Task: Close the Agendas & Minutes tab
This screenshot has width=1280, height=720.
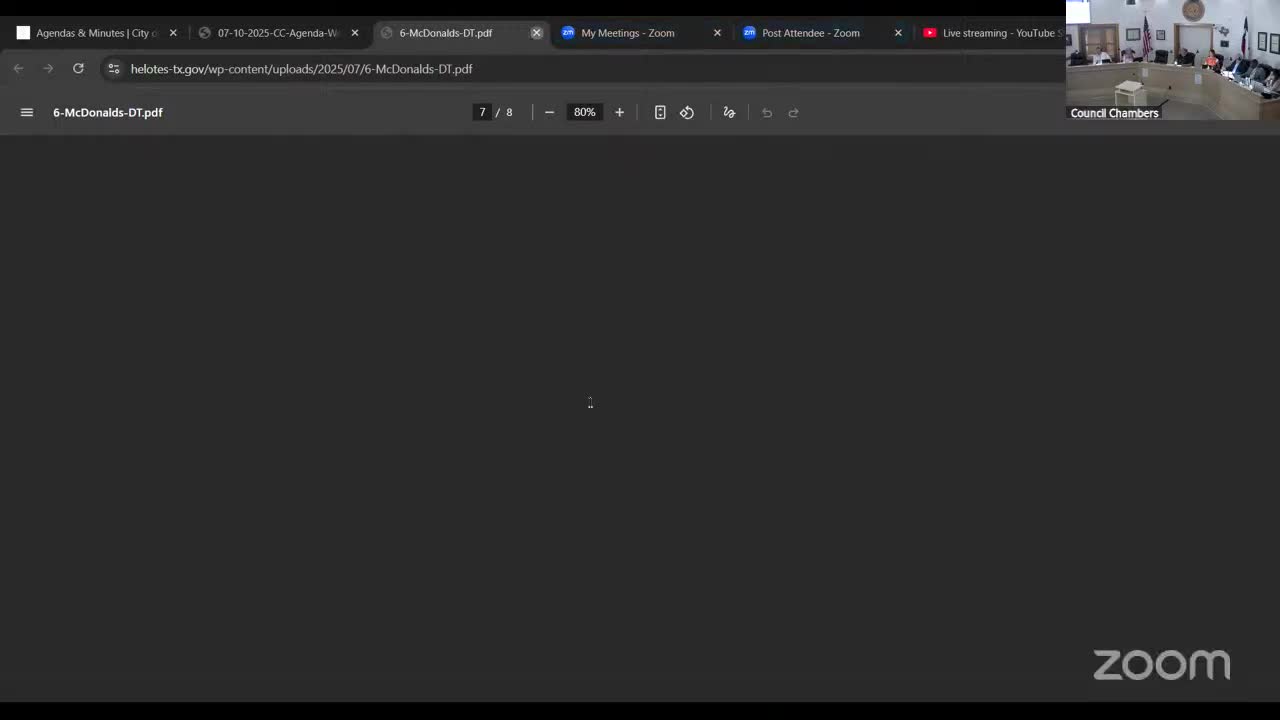Action: (x=173, y=33)
